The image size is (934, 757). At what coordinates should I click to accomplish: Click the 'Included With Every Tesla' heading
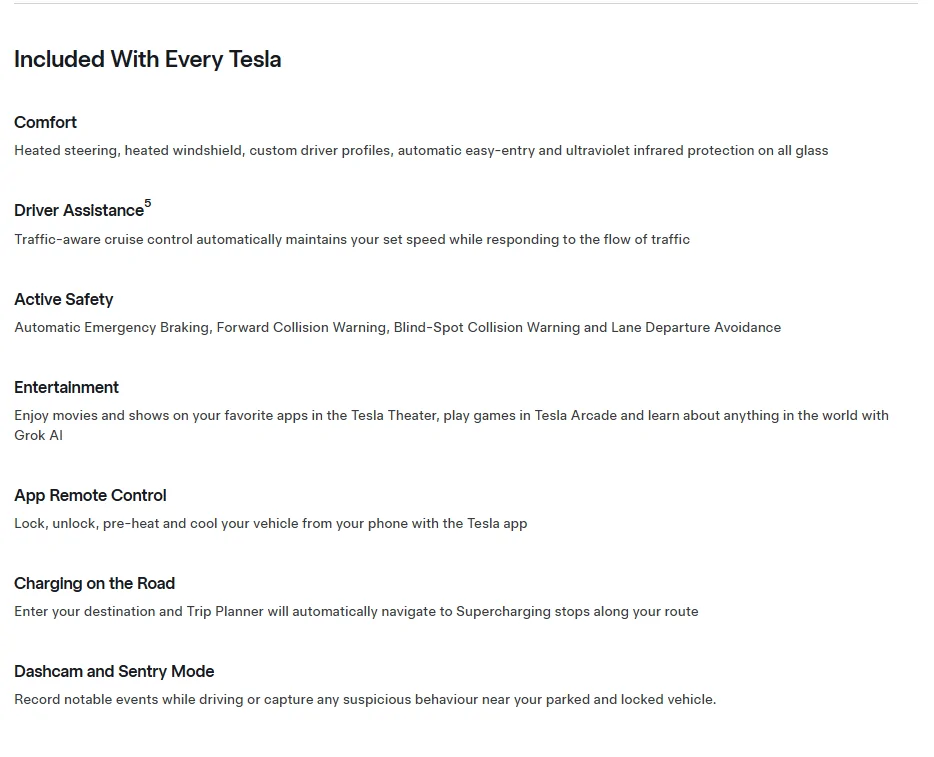(x=147, y=60)
